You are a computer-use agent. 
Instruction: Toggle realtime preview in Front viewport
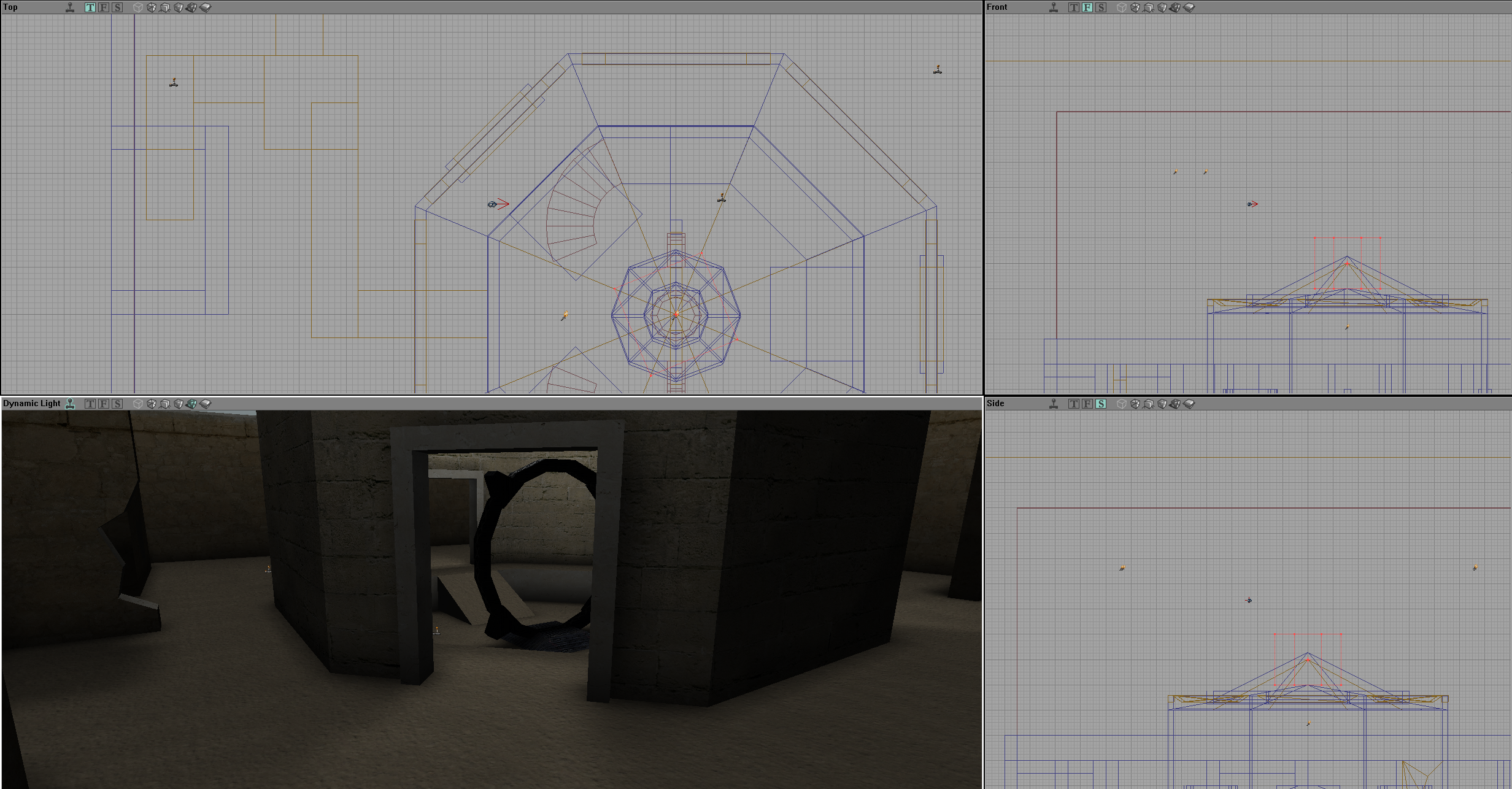[x=1054, y=7]
